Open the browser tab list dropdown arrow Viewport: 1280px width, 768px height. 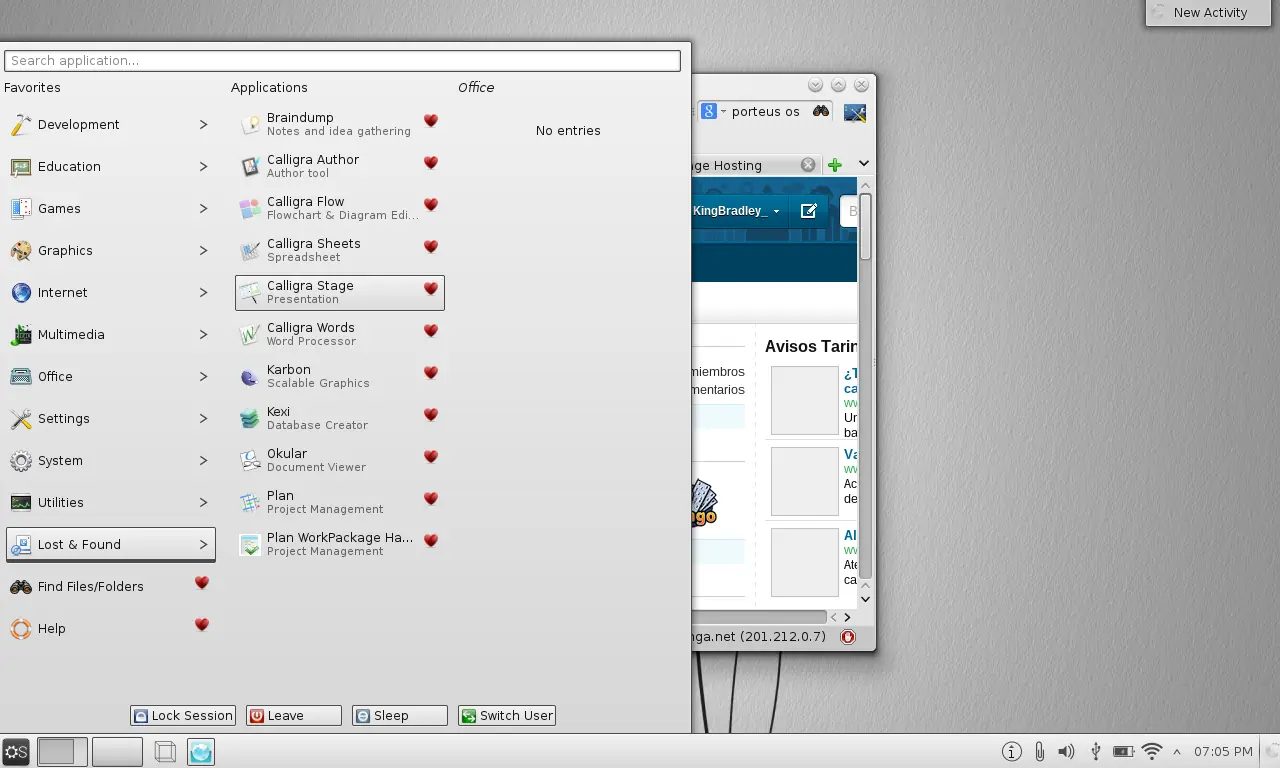pos(864,164)
